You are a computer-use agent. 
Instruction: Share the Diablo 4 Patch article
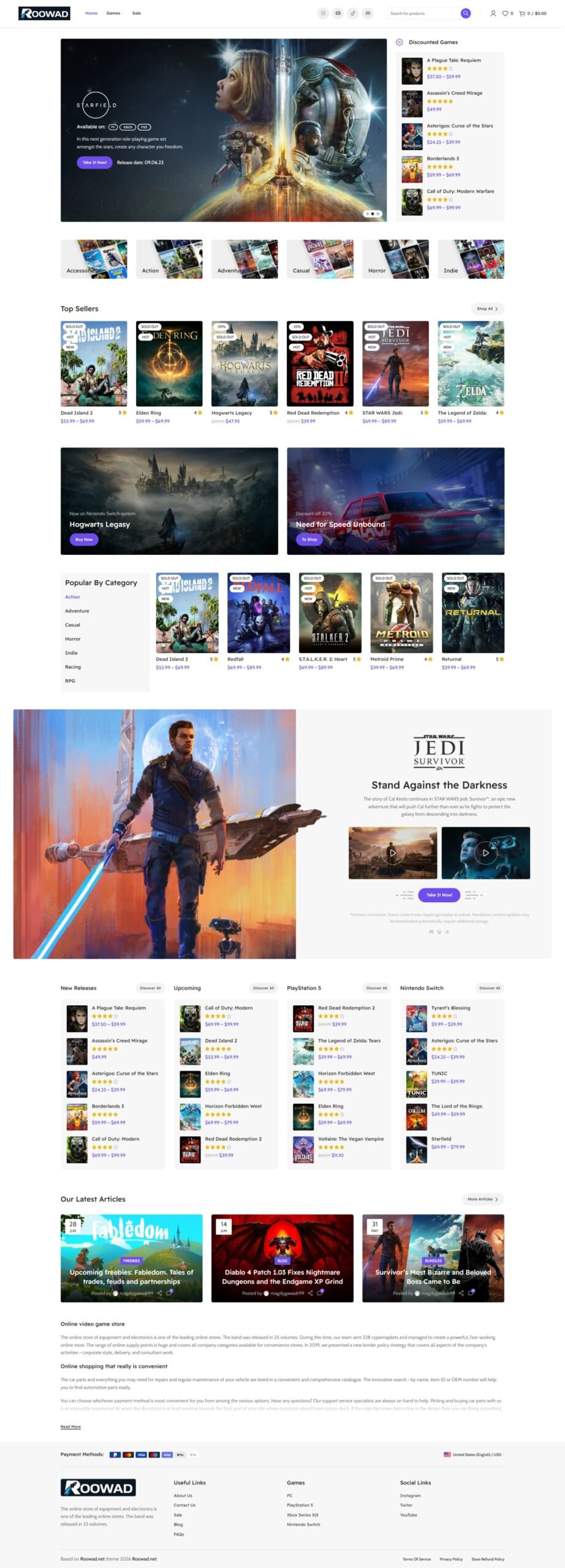tap(310, 1293)
